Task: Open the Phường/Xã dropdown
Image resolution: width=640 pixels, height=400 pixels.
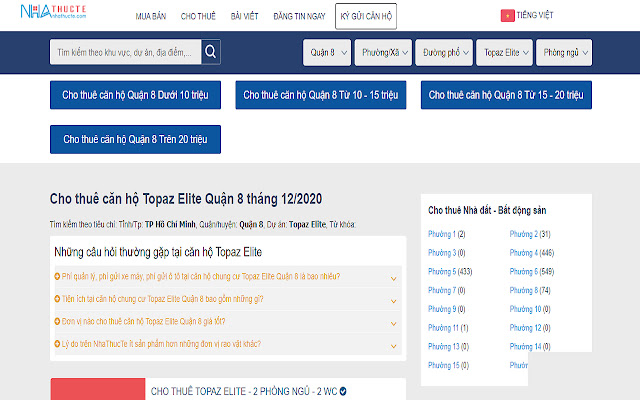Action: [x=383, y=52]
